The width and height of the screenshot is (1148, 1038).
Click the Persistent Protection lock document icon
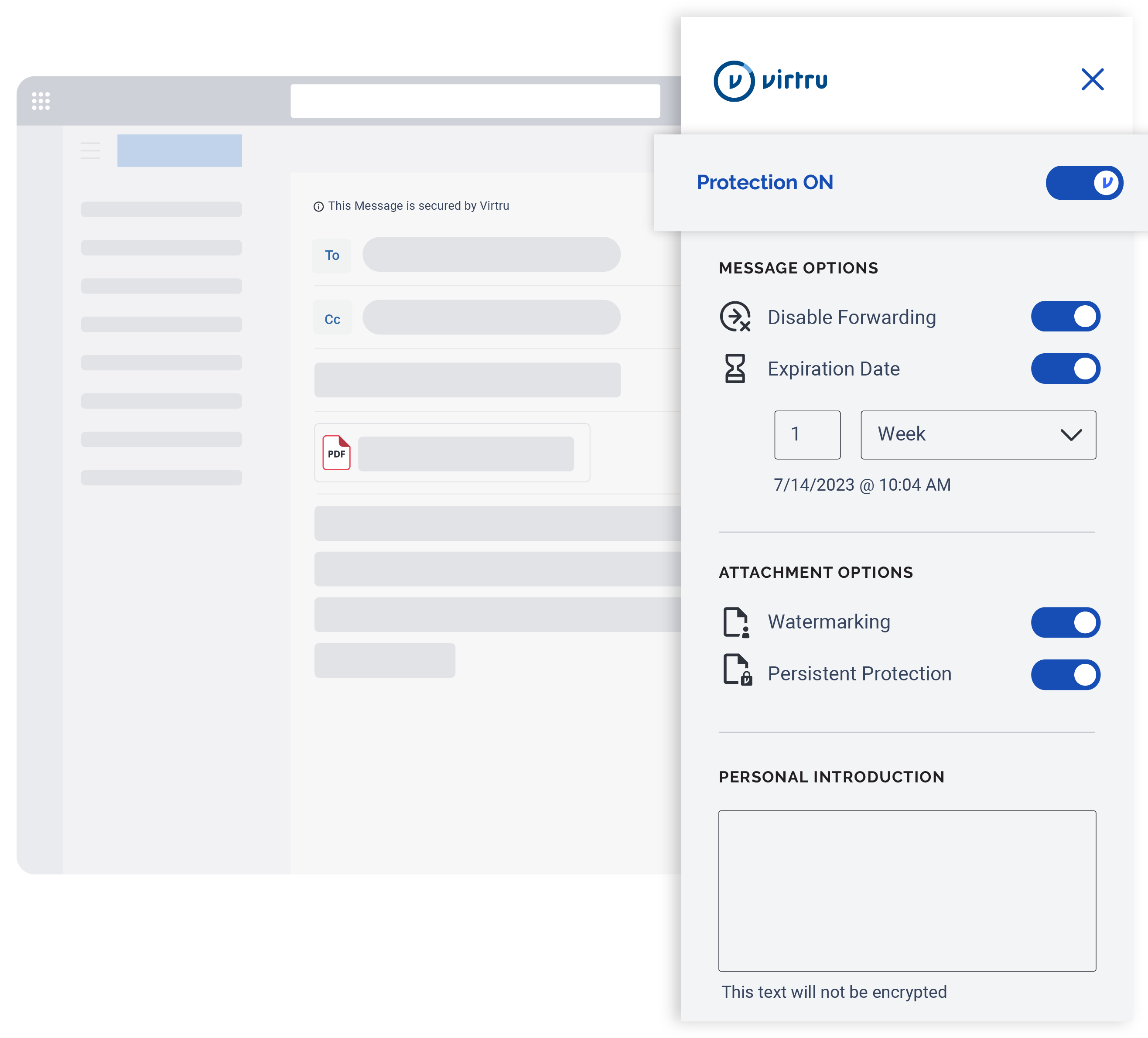(738, 669)
